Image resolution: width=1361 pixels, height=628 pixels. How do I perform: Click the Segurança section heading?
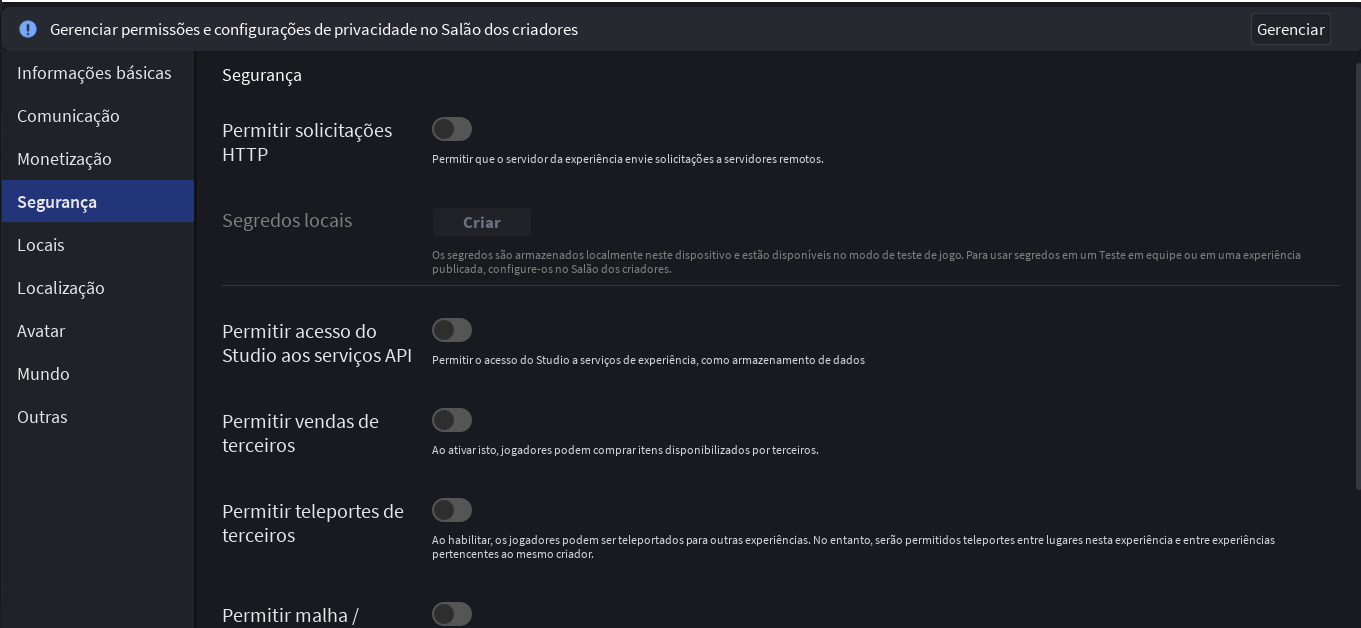262,75
